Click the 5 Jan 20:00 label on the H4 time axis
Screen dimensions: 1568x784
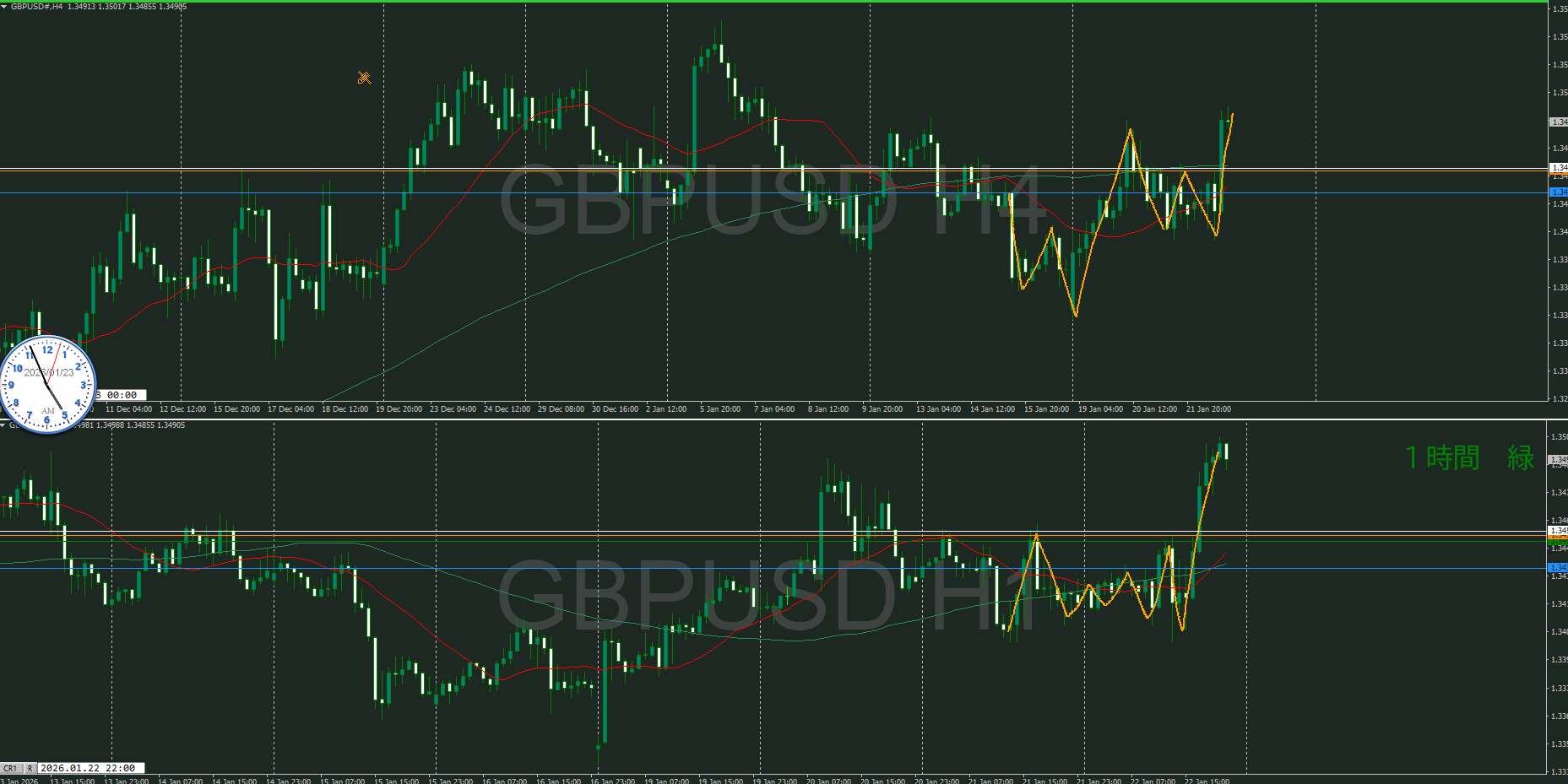tap(719, 409)
